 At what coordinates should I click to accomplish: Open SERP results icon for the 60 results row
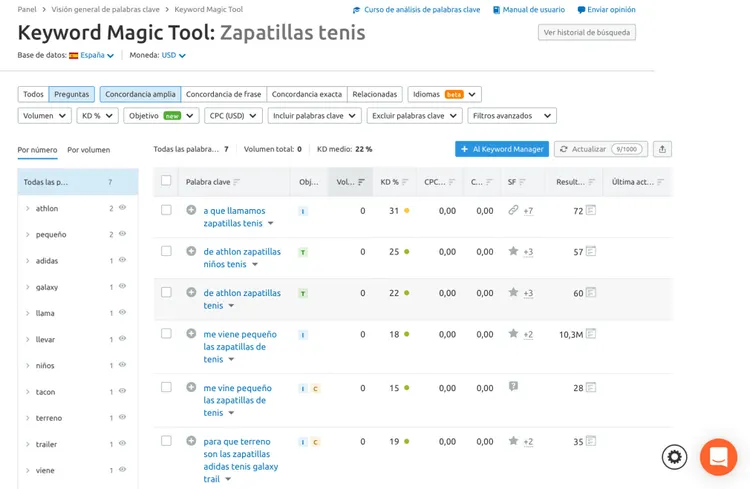tap(591, 292)
